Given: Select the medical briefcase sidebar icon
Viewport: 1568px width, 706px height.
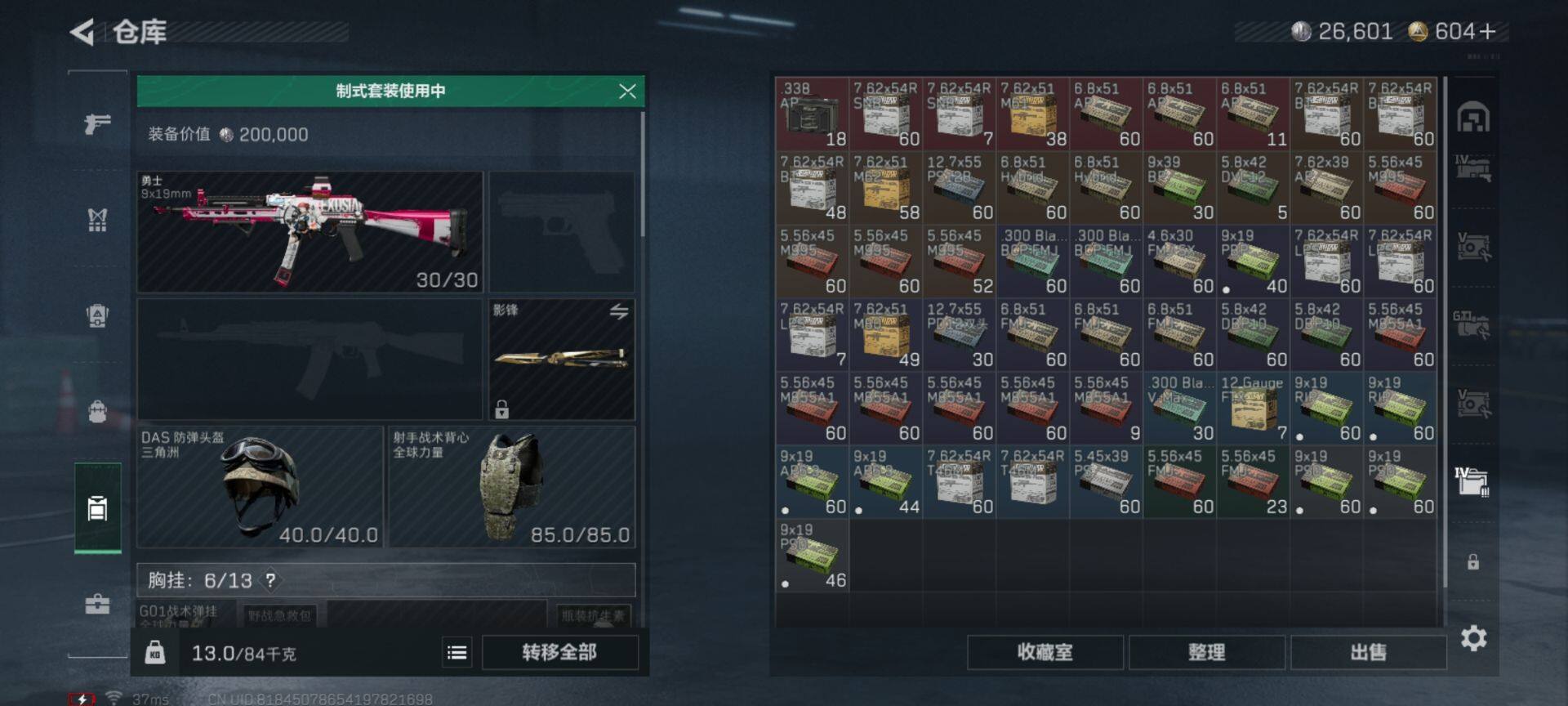Looking at the screenshot, I should tap(97, 604).
